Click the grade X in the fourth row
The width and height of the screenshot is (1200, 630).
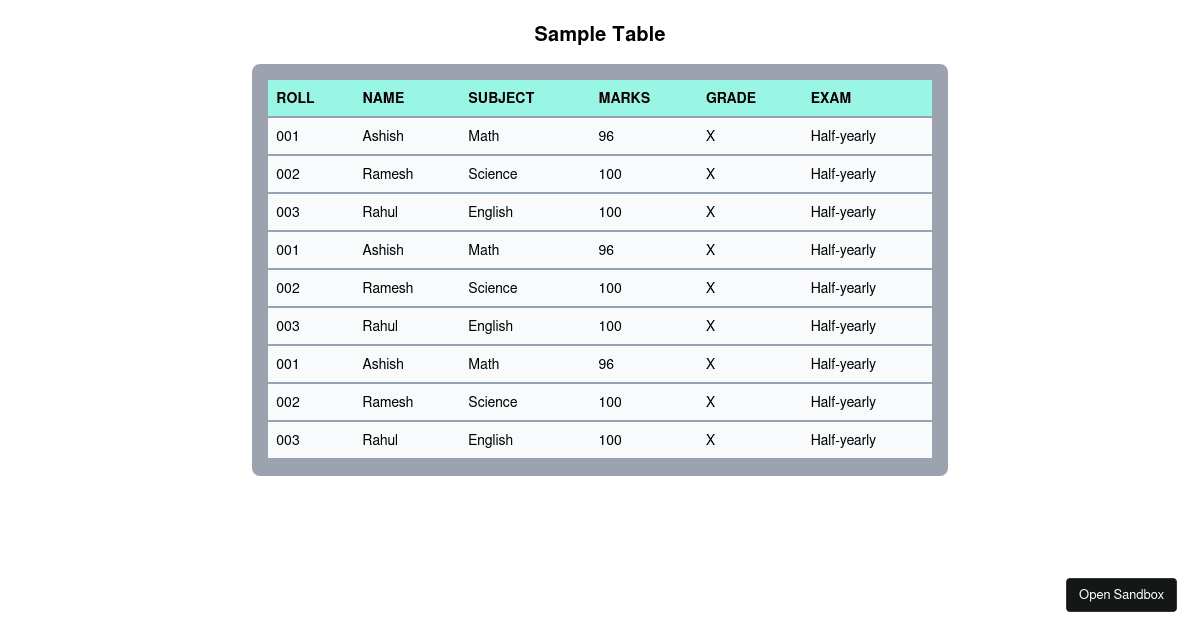click(710, 250)
